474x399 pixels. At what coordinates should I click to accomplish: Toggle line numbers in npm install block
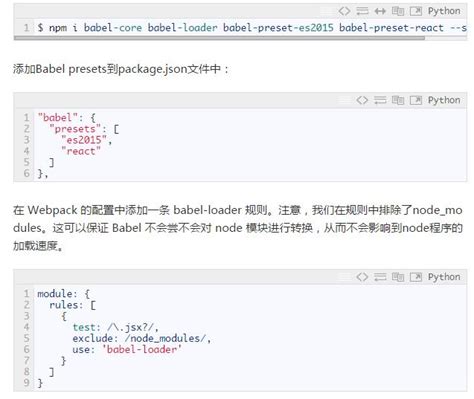click(x=362, y=11)
